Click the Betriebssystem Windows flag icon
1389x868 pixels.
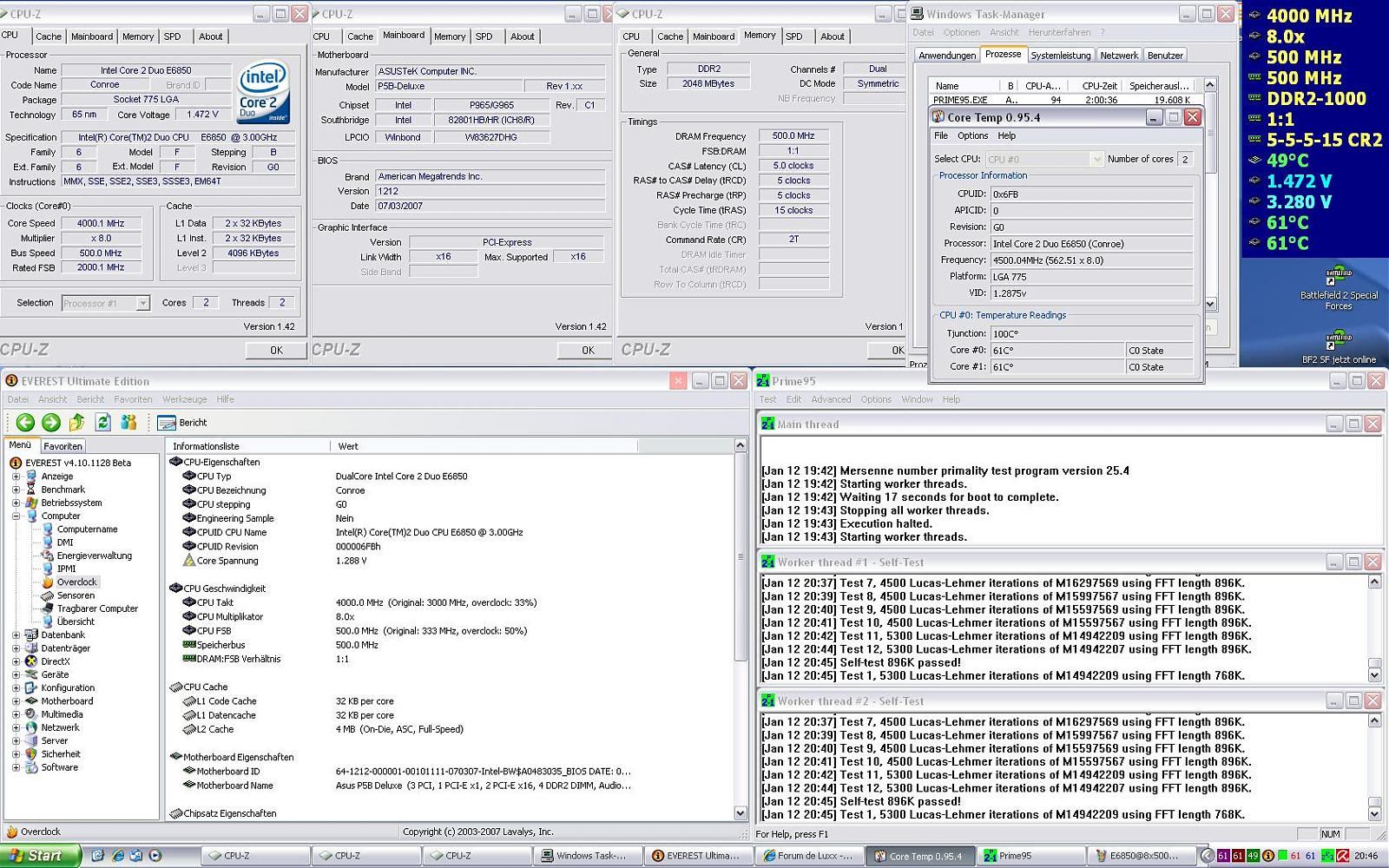tap(31, 503)
